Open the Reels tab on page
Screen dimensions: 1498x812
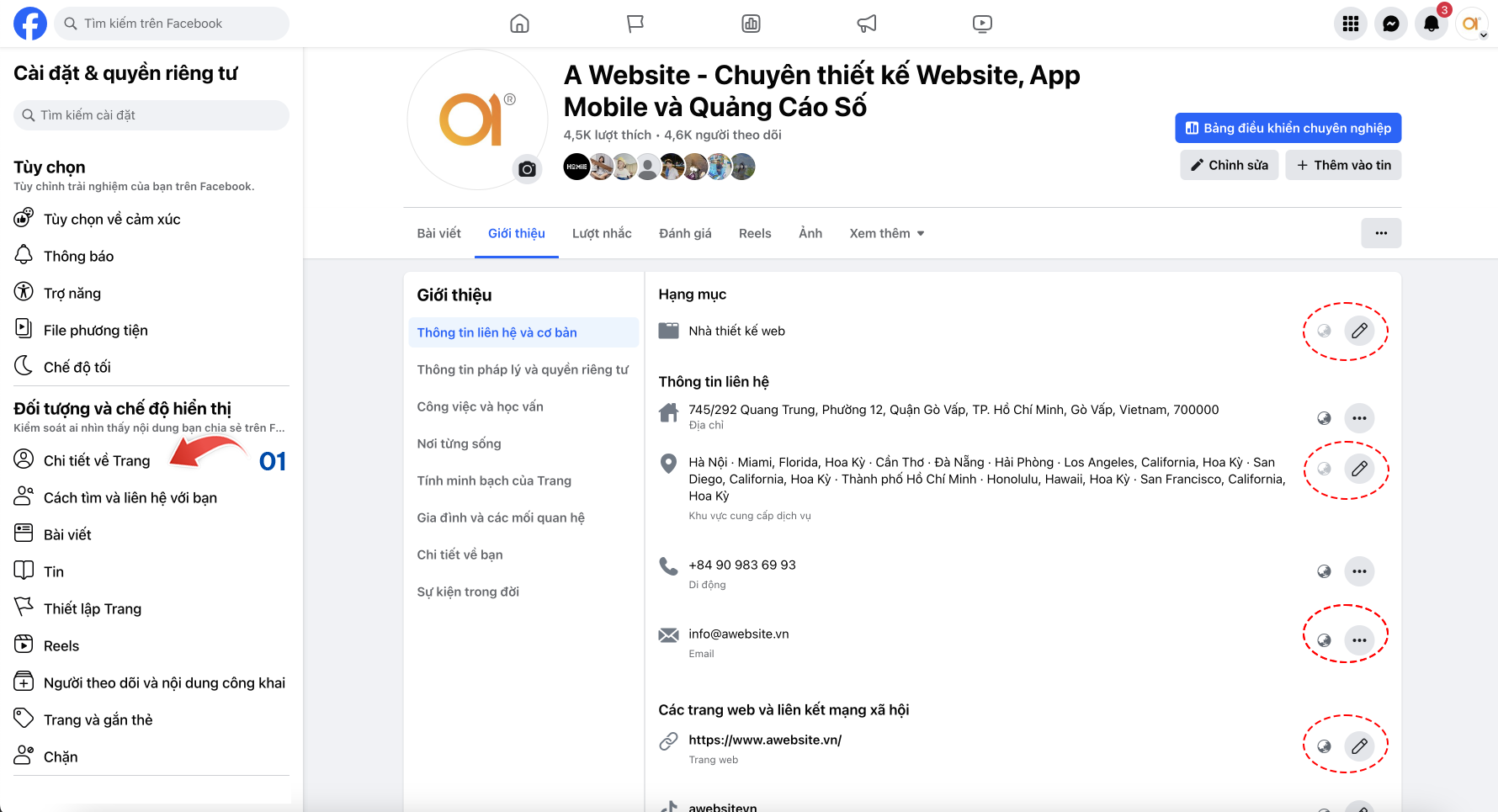pyautogui.click(x=755, y=233)
